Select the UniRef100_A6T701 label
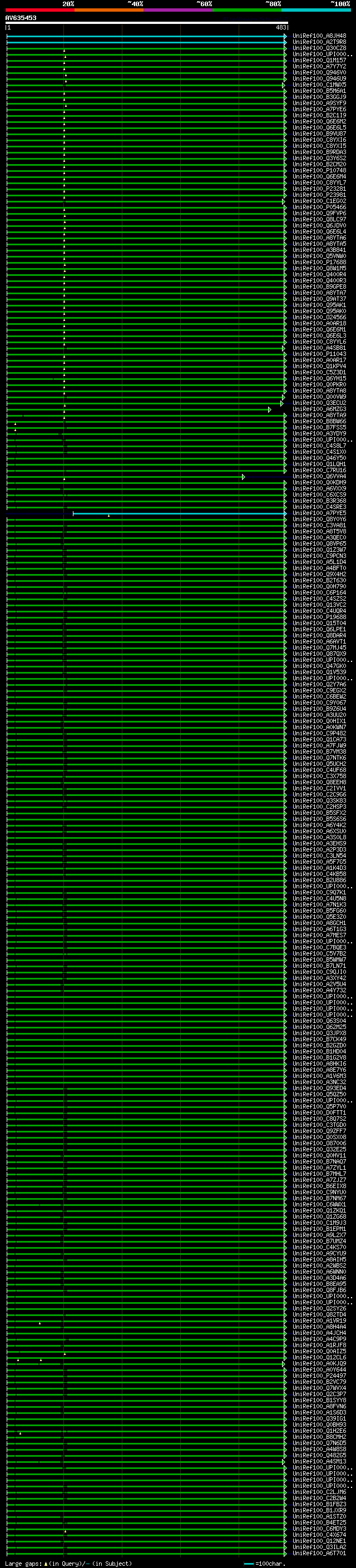Viewport: 356px width, 1568px height. [x=319, y=1553]
